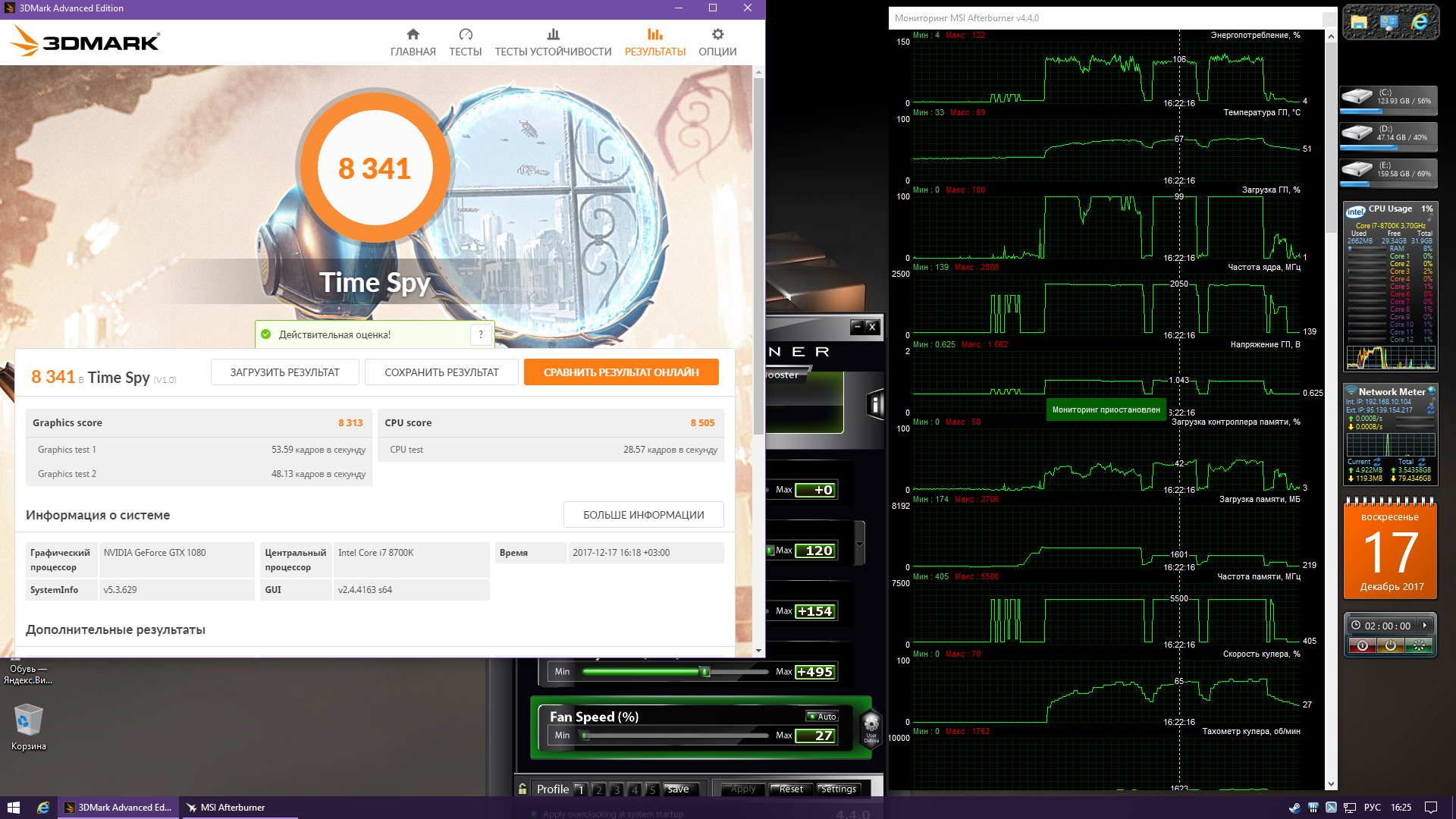This screenshot has width=1456, height=819.
Task: Click the Afterburner profile lock icon
Action: click(x=522, y=789)
